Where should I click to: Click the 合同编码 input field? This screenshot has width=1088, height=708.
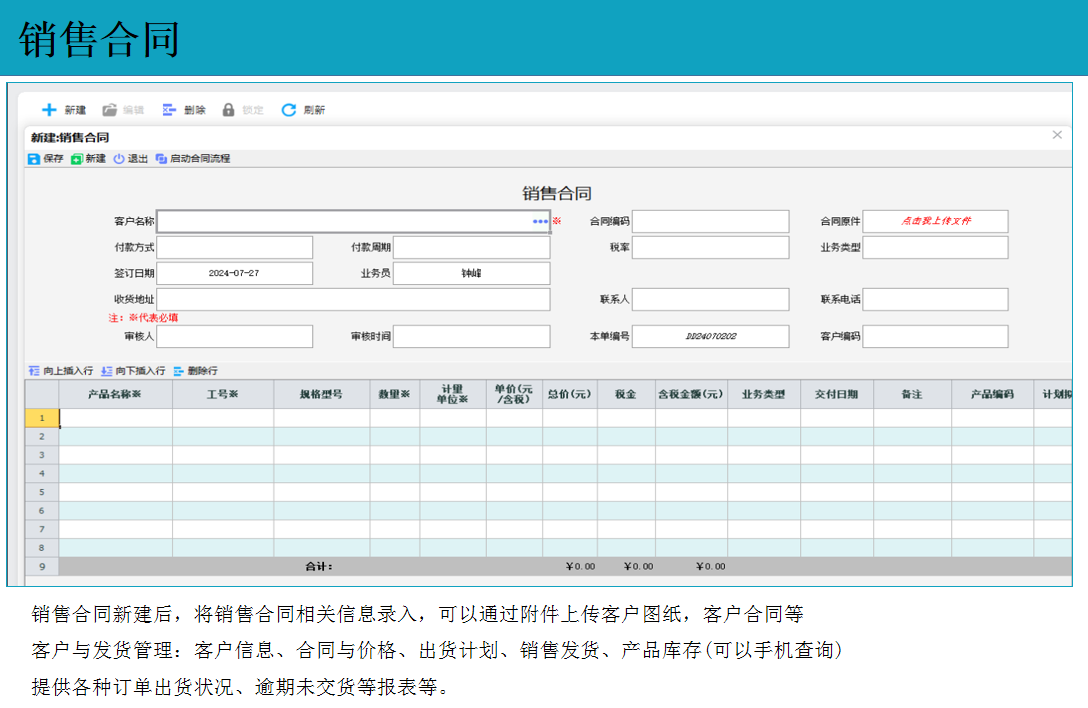(711, 221)
